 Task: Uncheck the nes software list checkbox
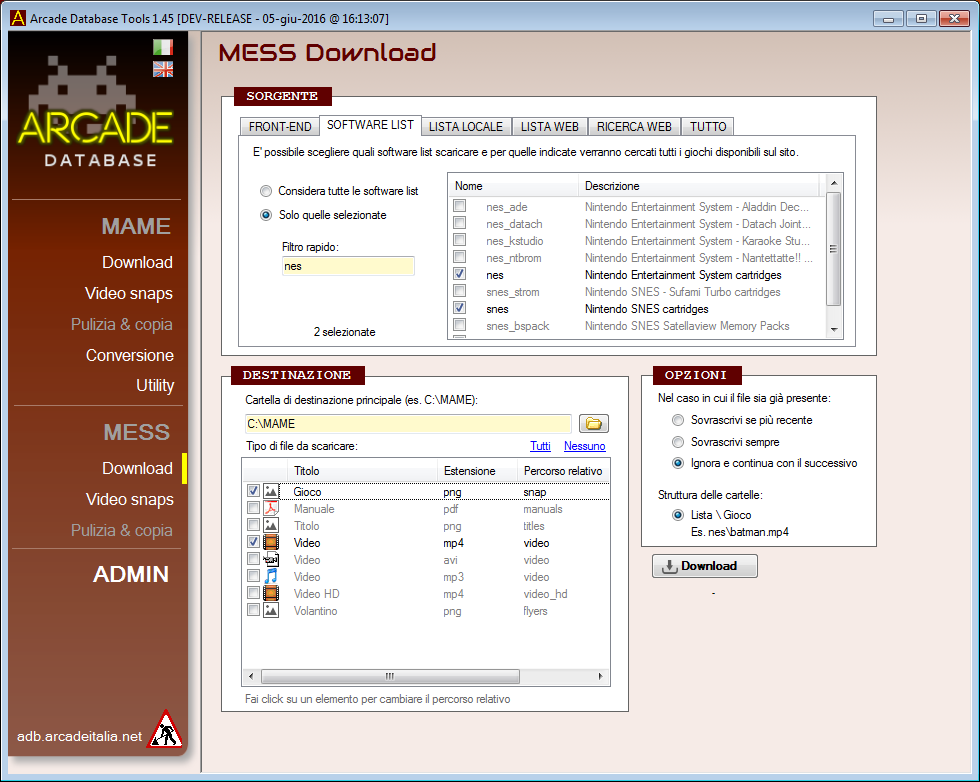coord(459,275)
